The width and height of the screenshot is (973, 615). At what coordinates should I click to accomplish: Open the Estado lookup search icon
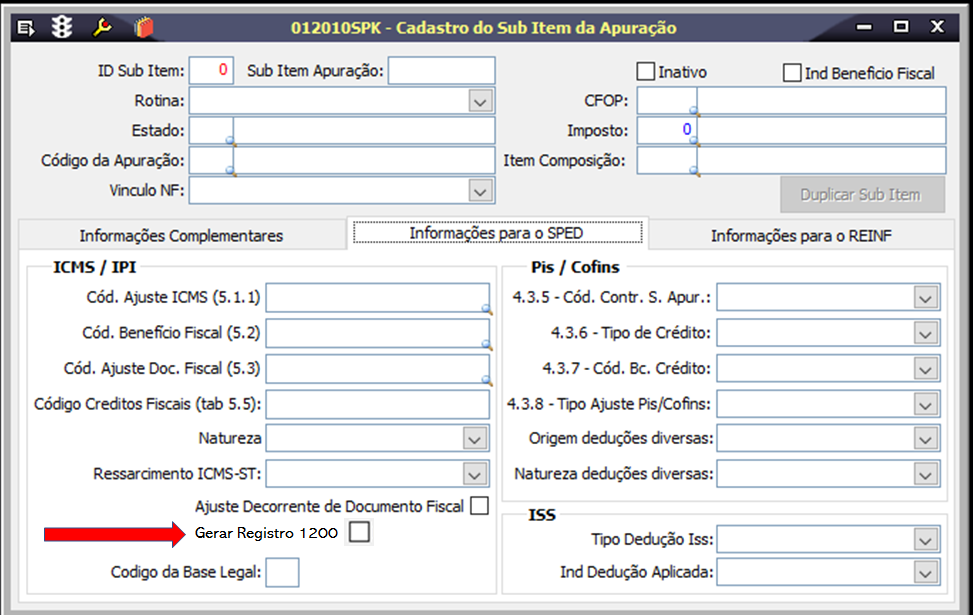[230, 141]
